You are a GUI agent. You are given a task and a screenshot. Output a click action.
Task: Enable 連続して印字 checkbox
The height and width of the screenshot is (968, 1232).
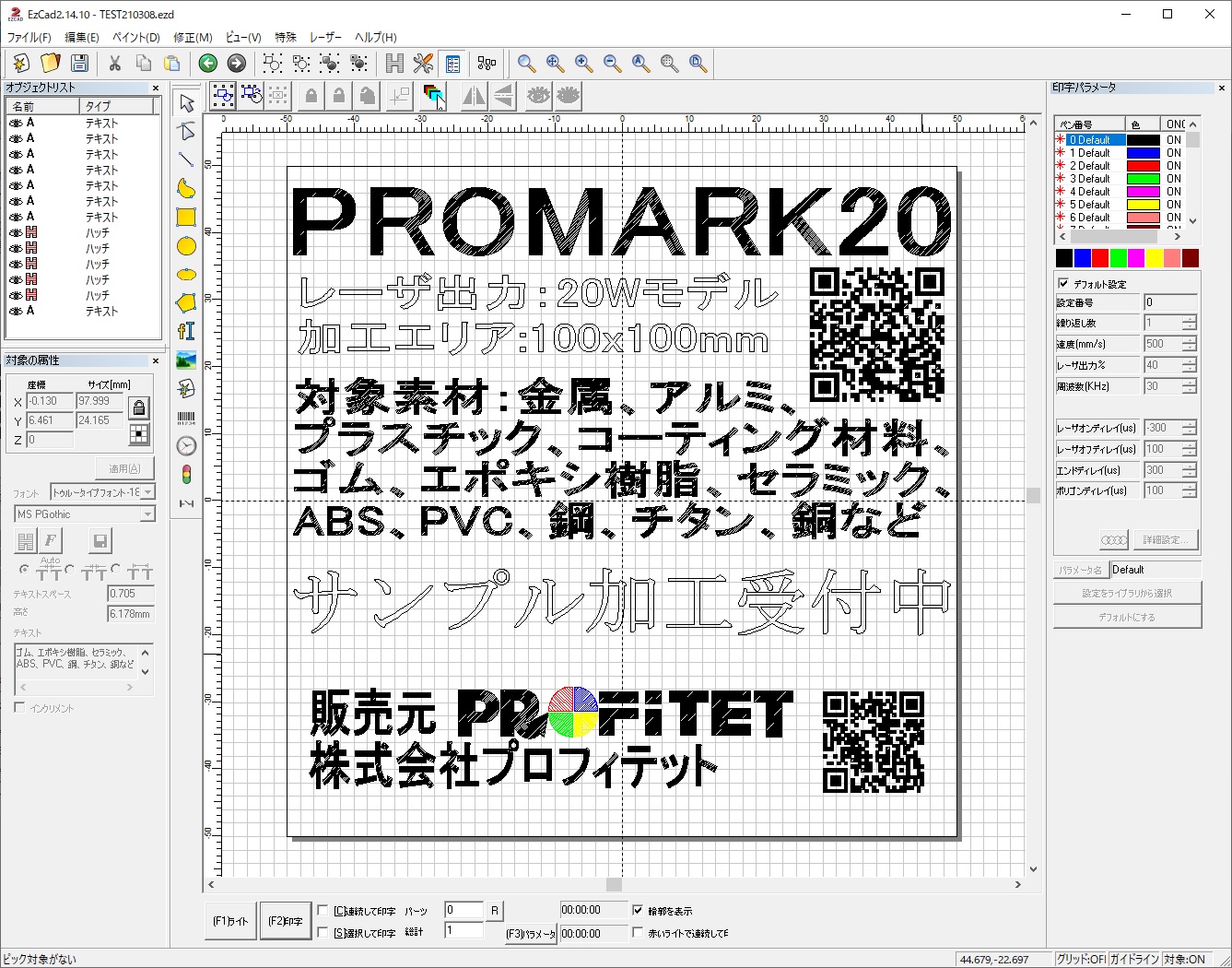point(323,910)
